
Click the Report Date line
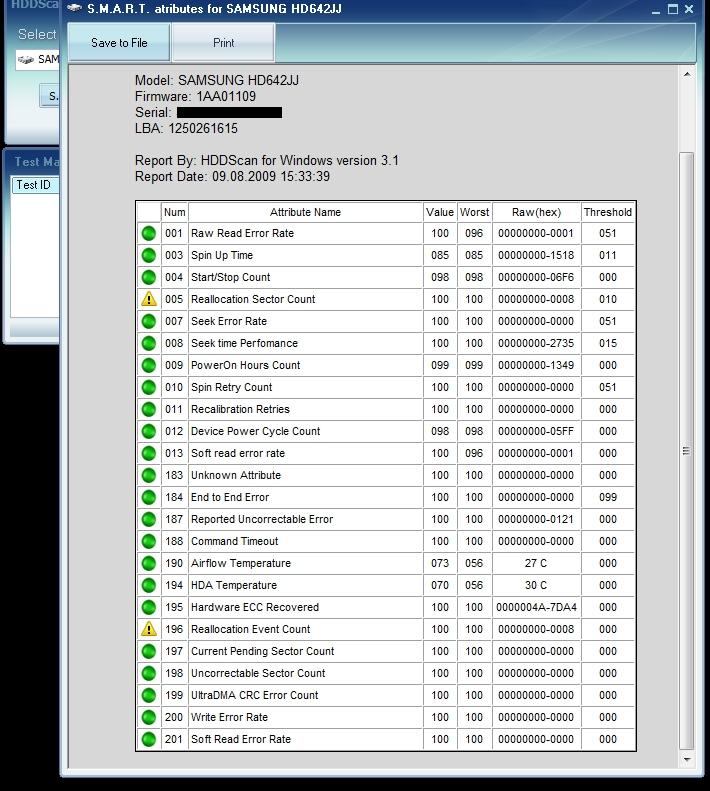tap(233, 177)
